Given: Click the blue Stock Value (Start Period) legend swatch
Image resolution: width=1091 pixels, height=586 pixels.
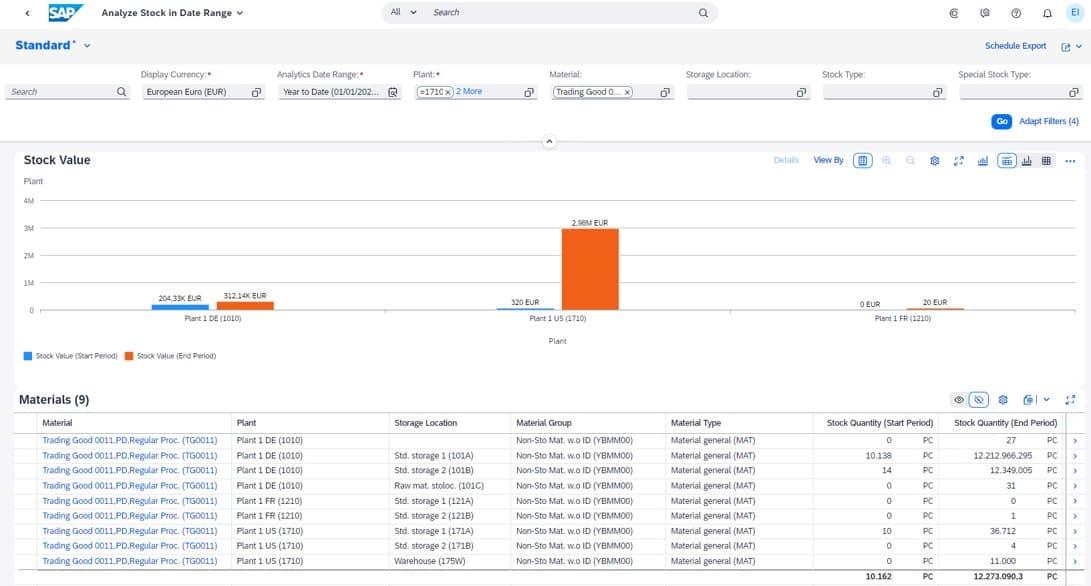Looking at the screenshot, I should [x=28, y=356].
